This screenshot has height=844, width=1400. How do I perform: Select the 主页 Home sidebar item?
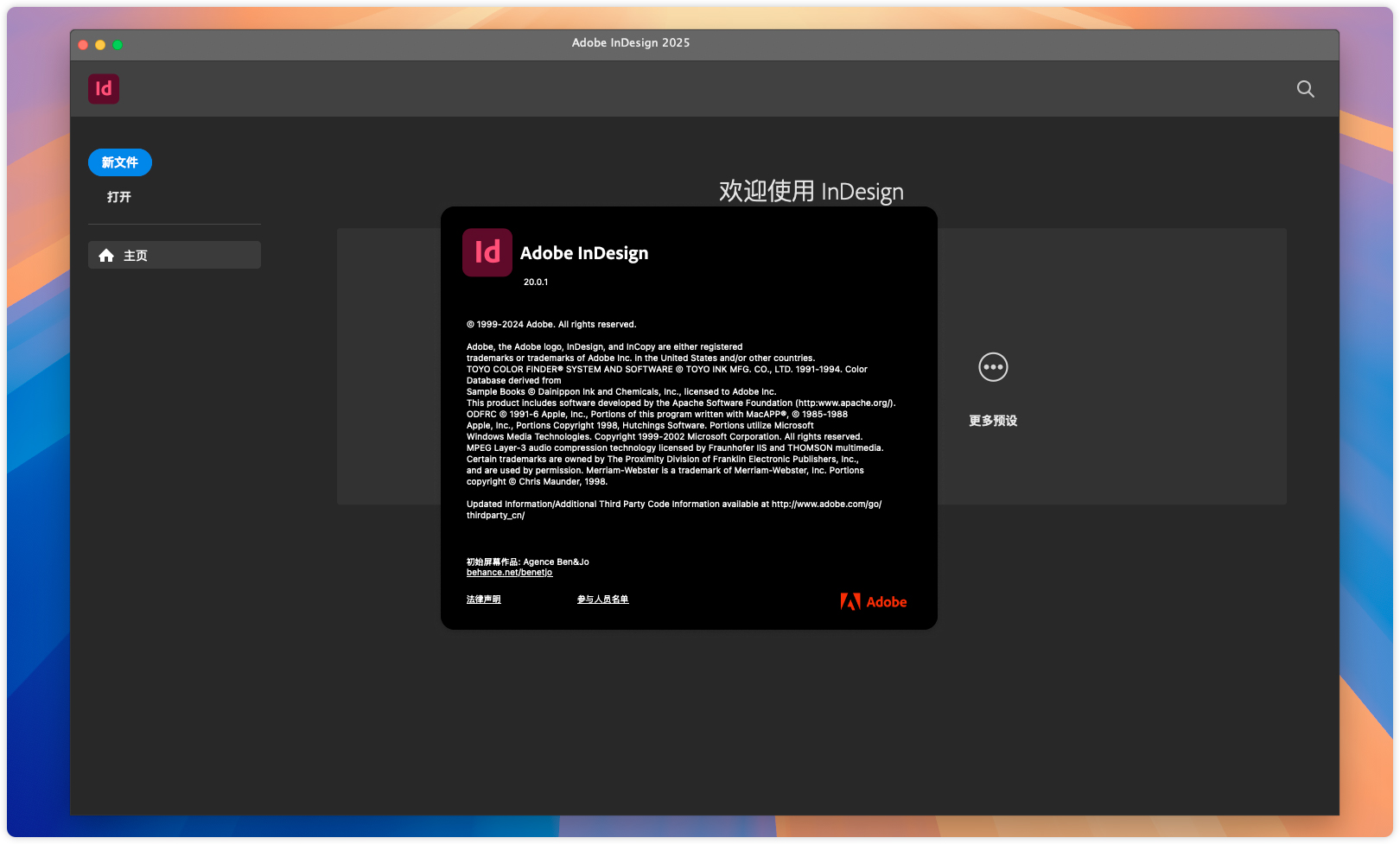[x=175, y=255]
